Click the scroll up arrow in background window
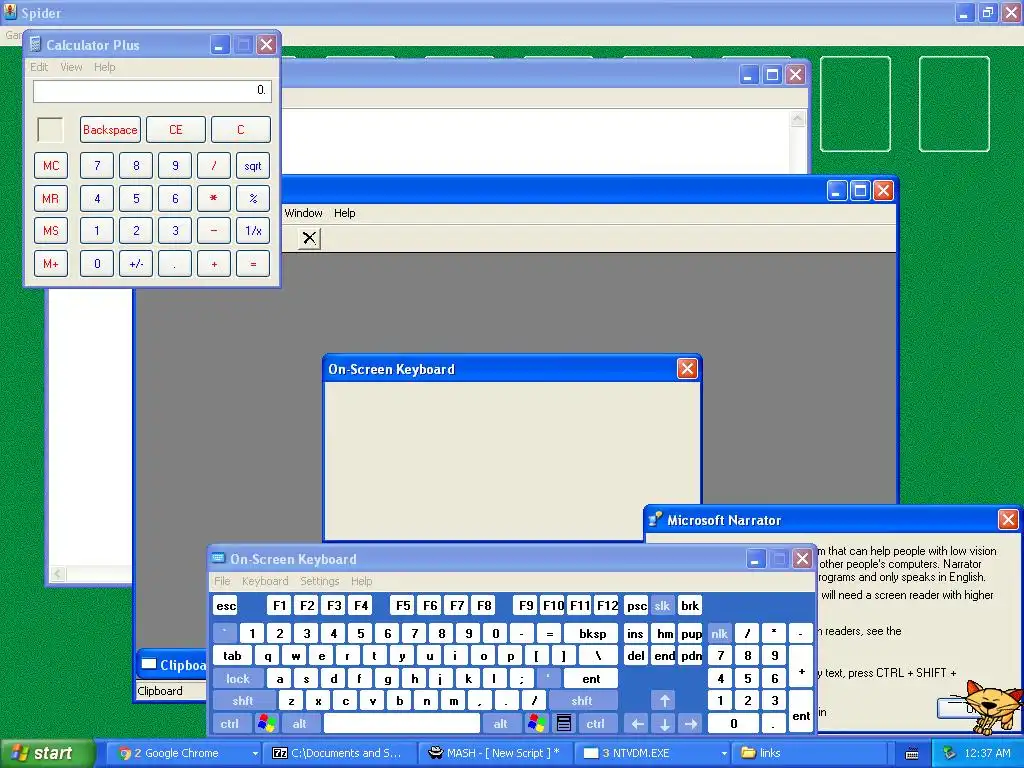Image resolution: width=1024 pixels, height=768 pixels. (x=797, y=119)
